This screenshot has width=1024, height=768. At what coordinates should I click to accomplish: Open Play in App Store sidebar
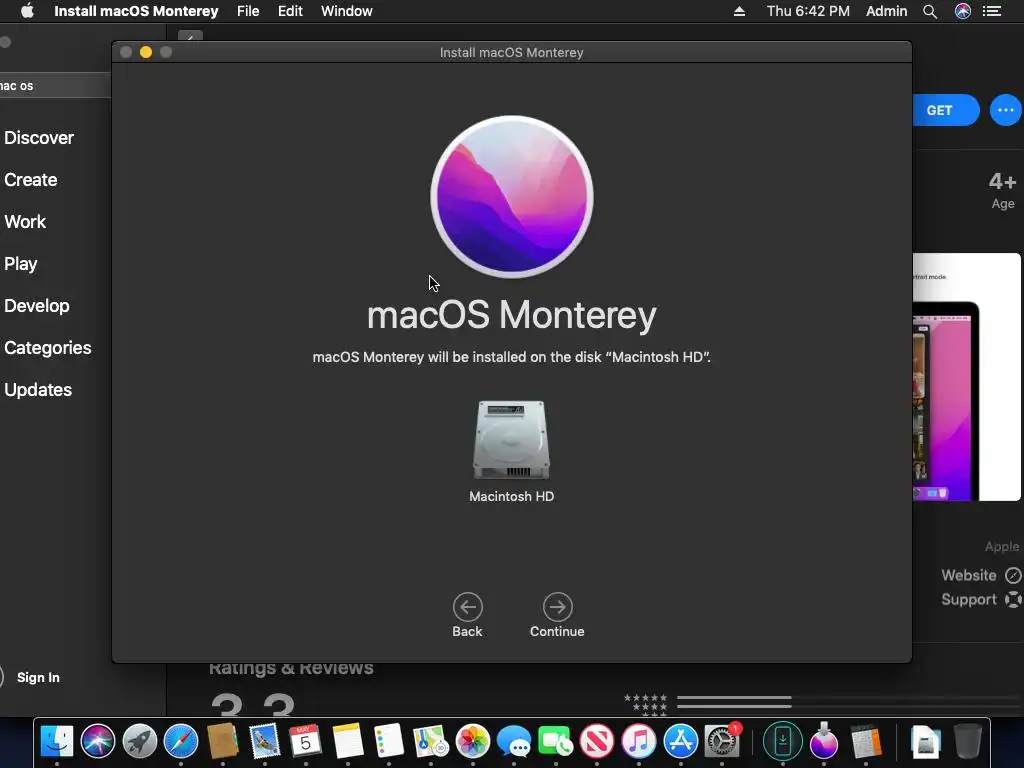pyautogui.click(x=21, y=264)
